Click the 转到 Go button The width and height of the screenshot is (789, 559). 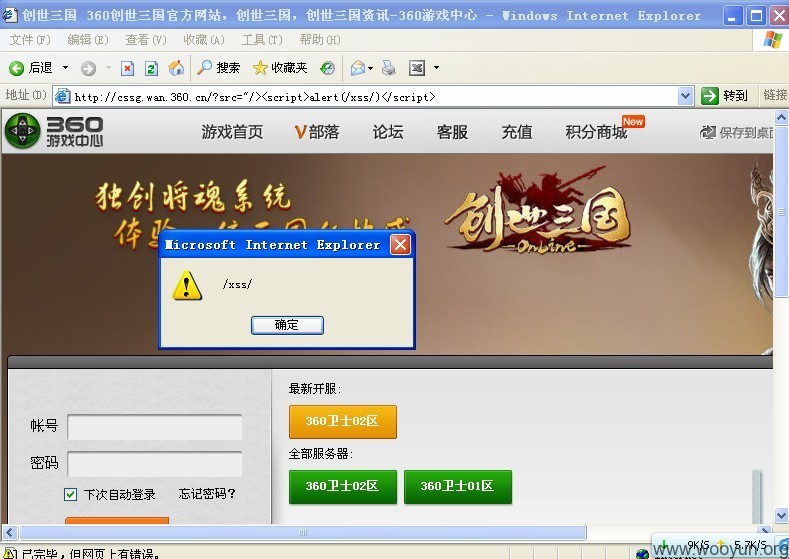725,96
